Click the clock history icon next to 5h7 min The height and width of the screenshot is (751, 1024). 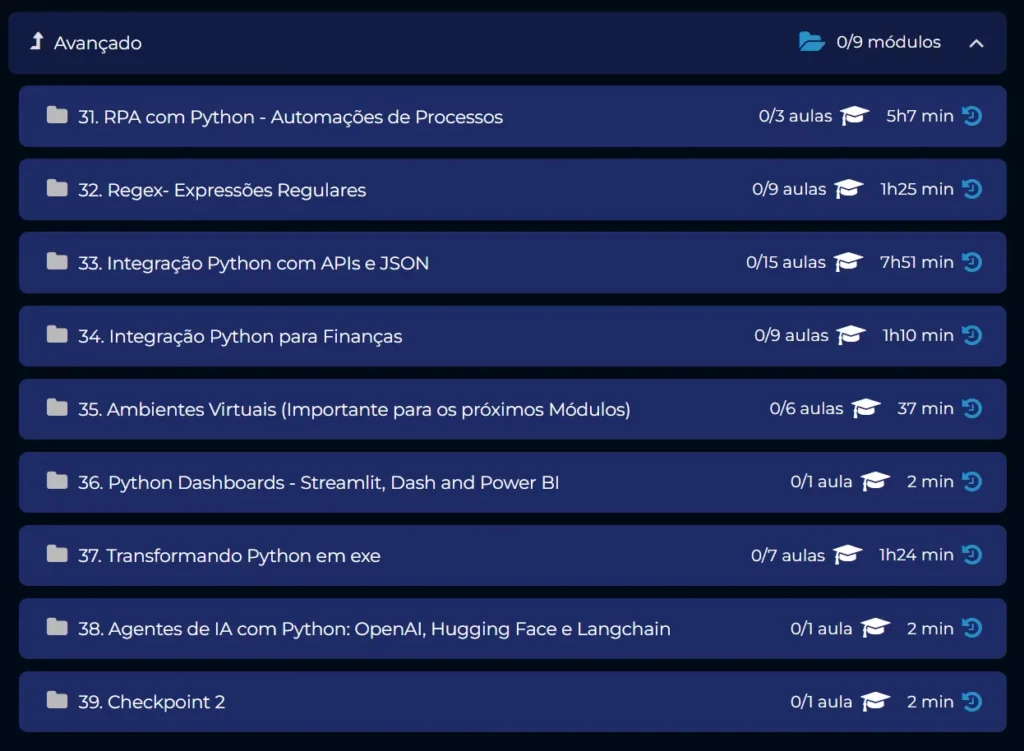[972, 116]
